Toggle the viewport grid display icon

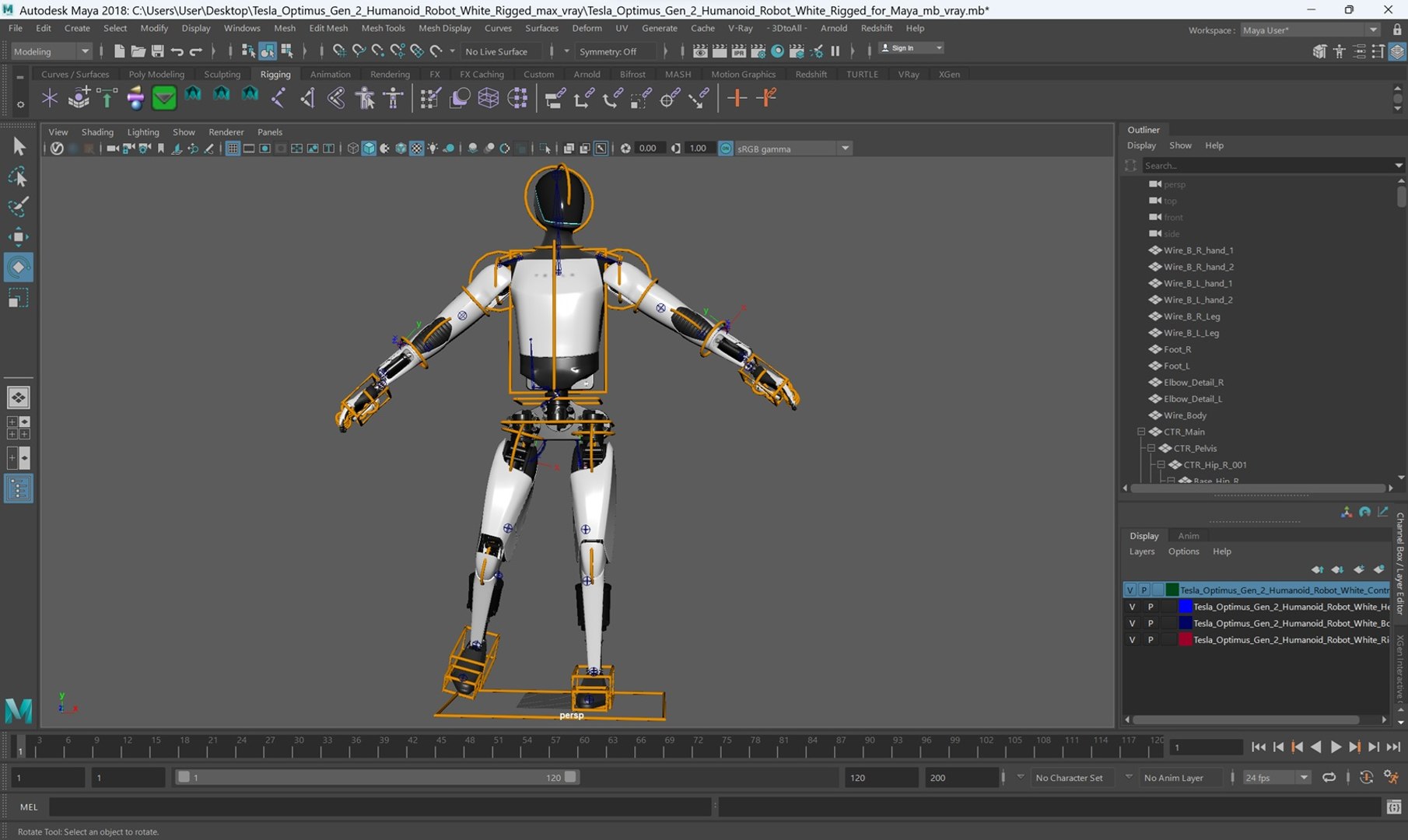(232, 149)
